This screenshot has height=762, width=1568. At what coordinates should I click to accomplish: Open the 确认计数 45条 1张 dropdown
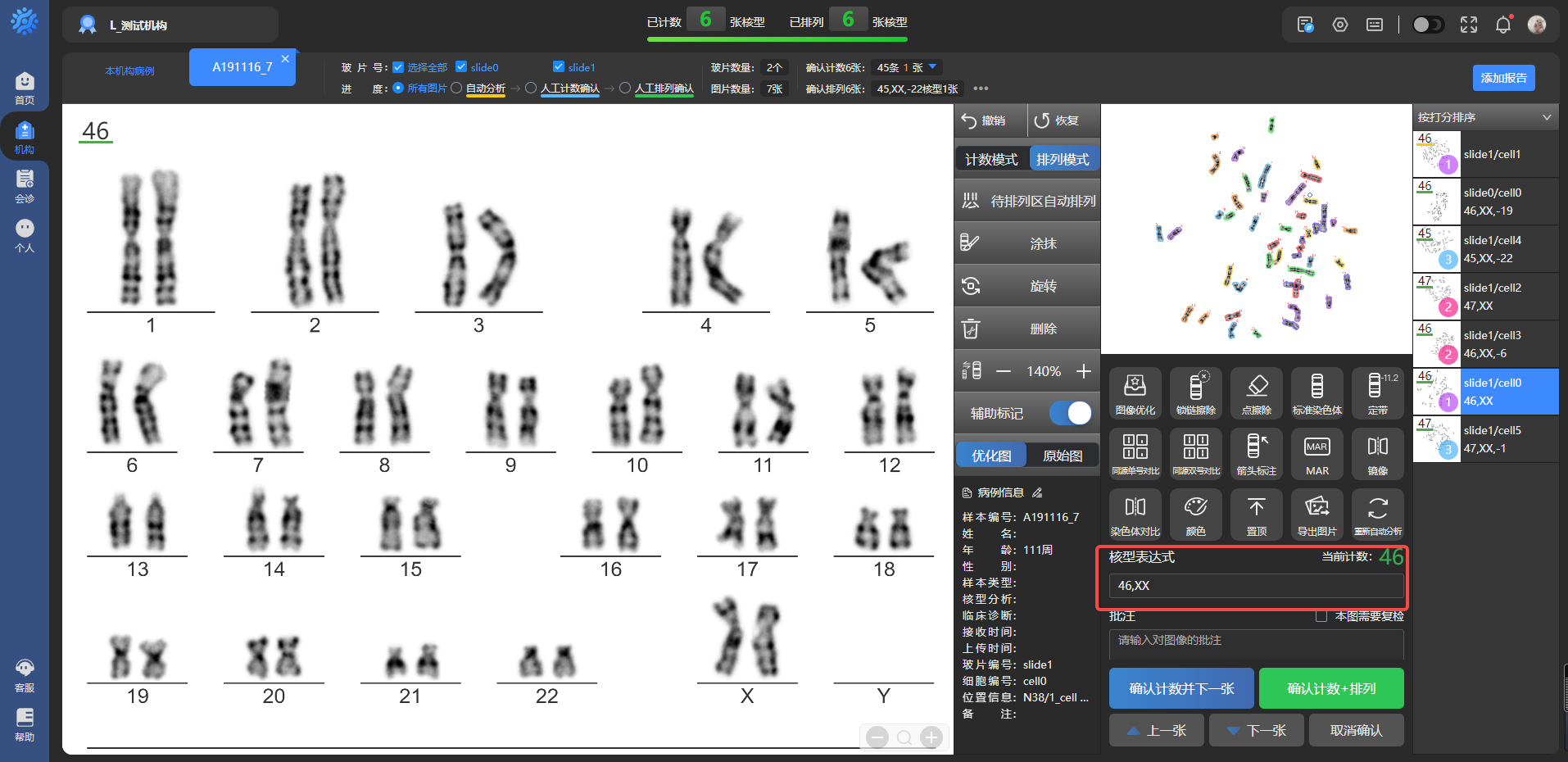[932, 67]
